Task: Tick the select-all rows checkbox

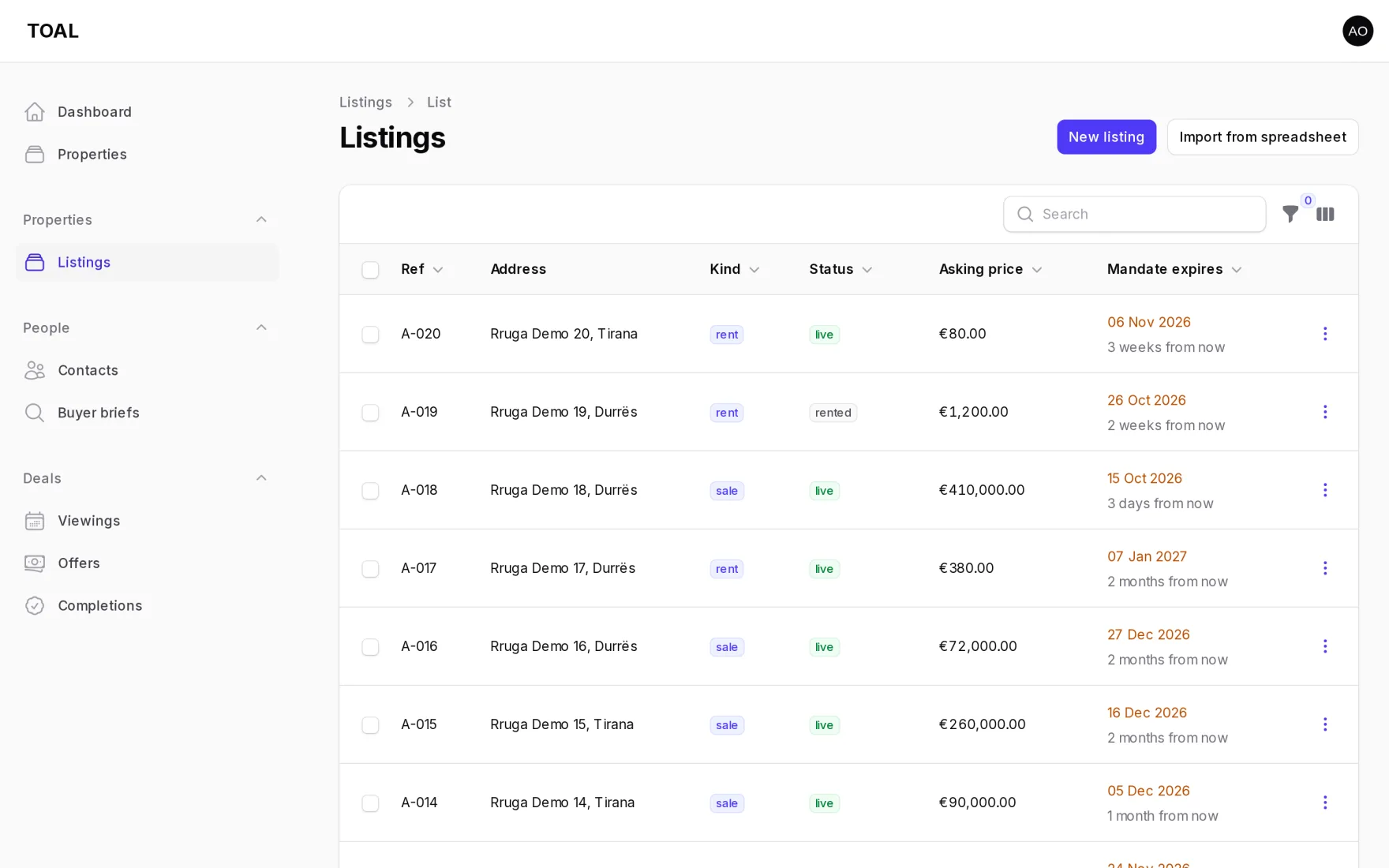Action: point(370,270)
